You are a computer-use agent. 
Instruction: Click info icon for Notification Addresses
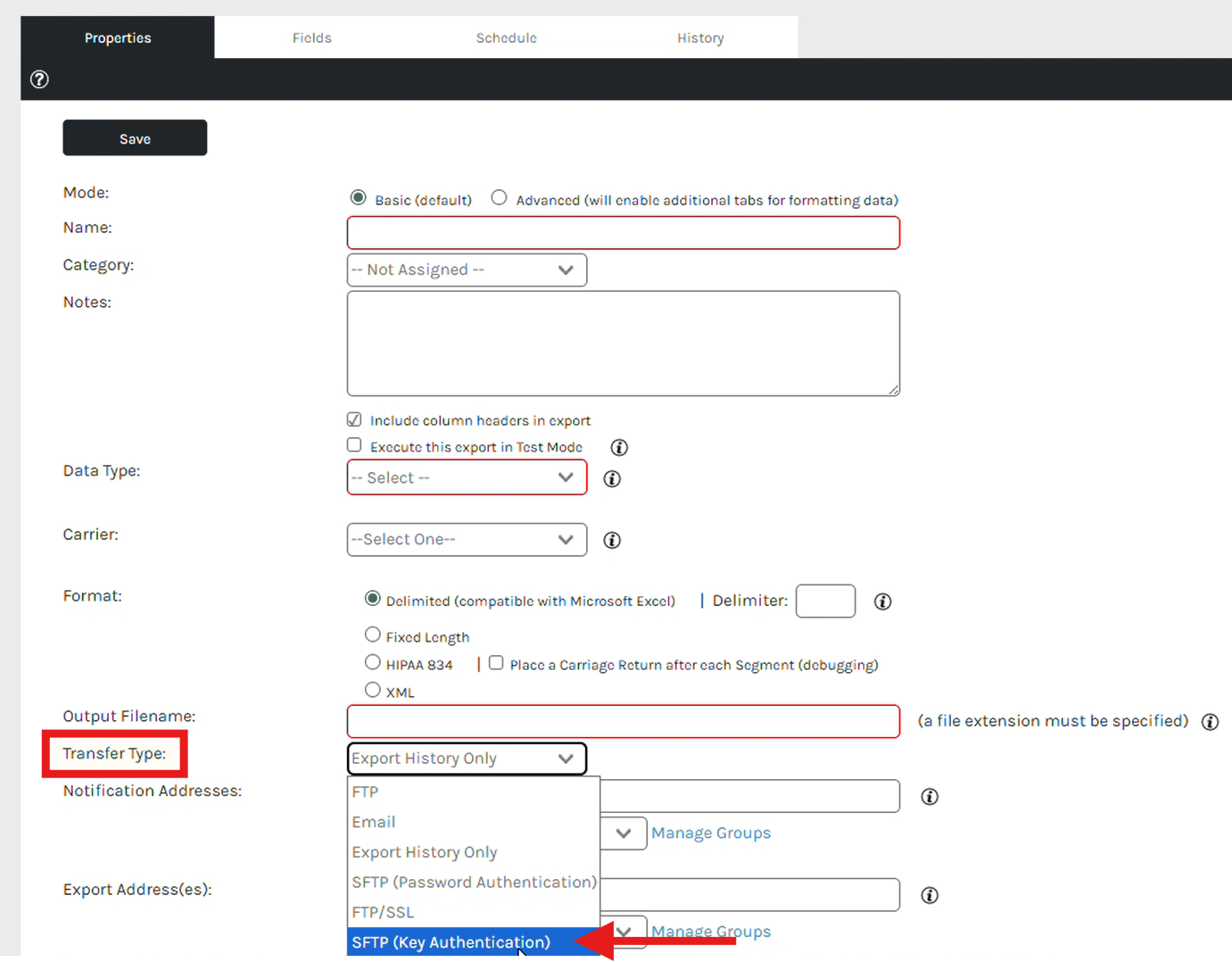click(930, 797)
